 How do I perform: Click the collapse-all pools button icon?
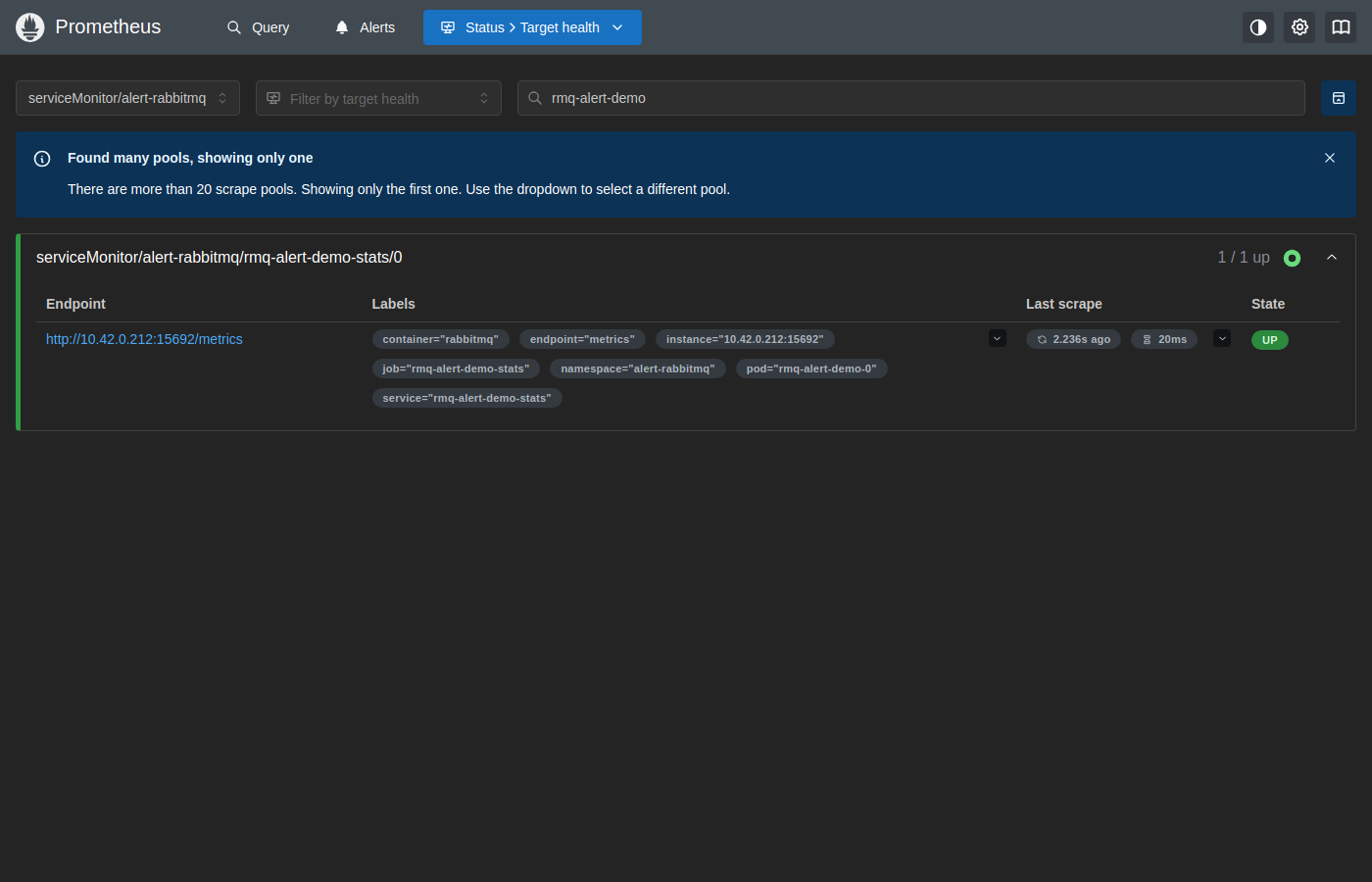[1339, 98]
